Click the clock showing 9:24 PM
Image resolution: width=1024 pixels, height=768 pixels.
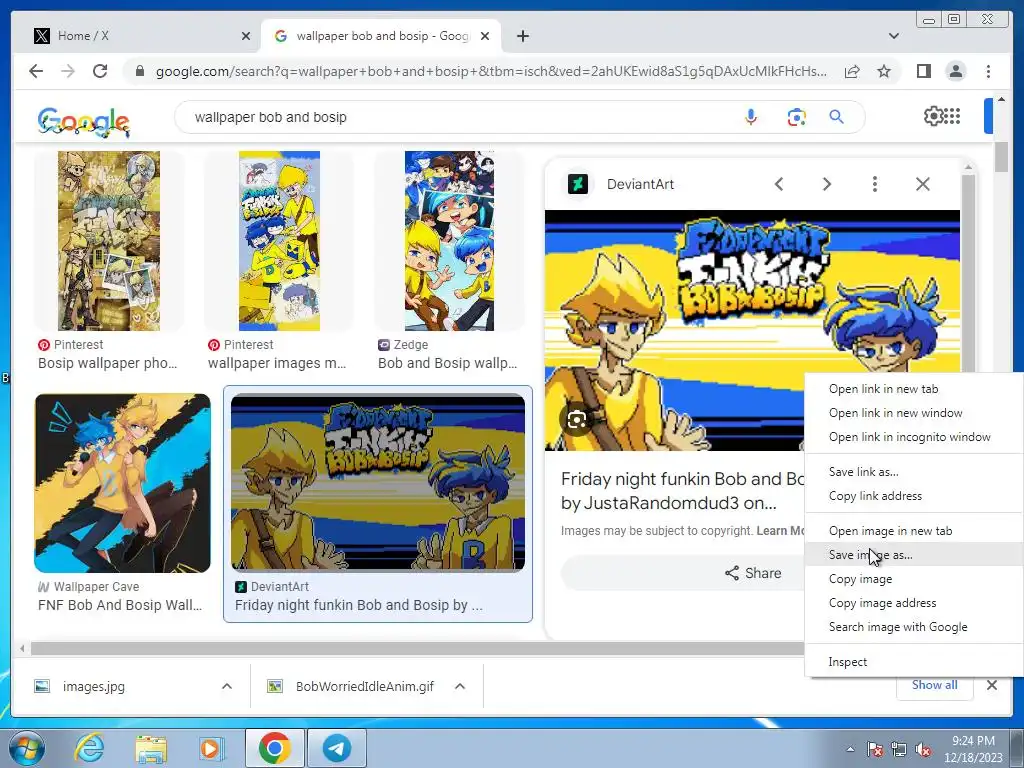click(x=973, y=741)
